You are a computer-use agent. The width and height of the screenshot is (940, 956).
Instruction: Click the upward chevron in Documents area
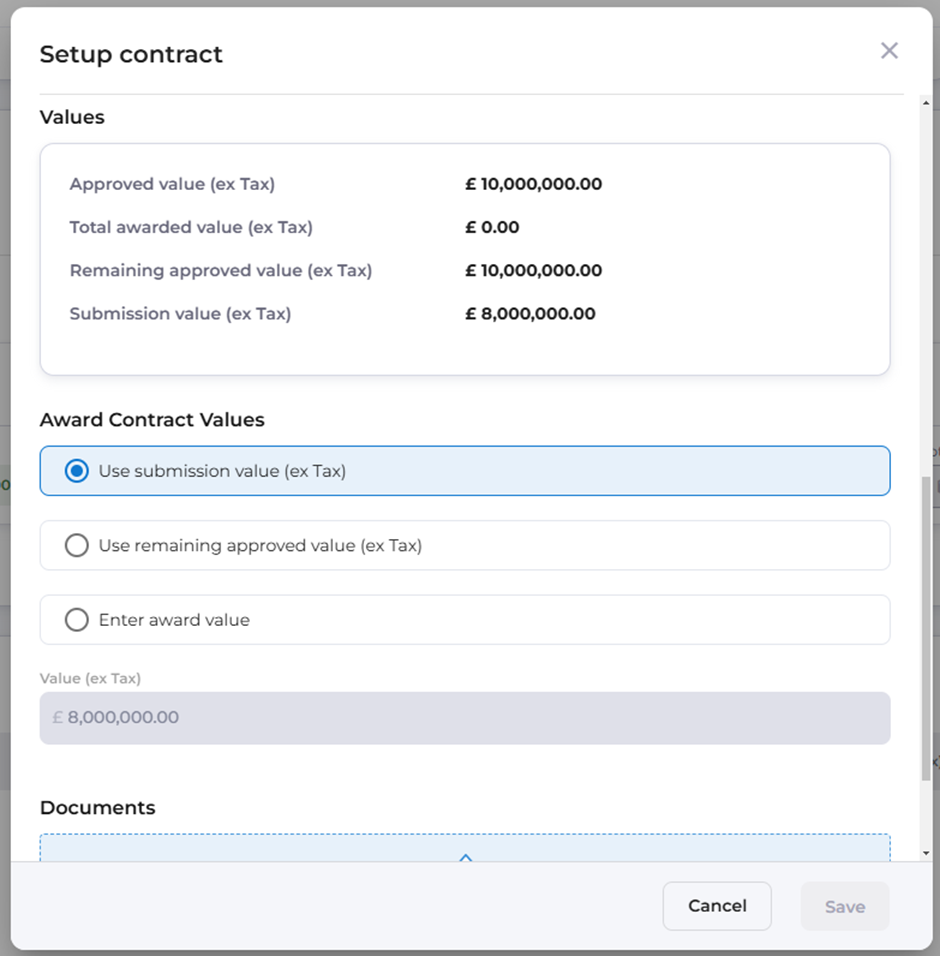[465, 857]
